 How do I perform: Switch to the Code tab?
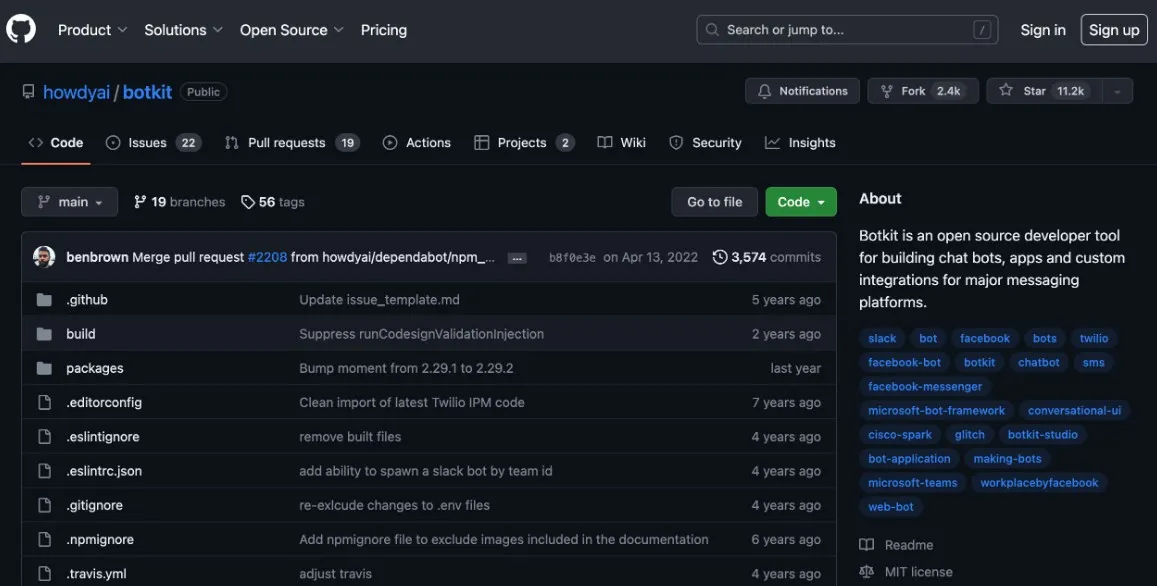click(55, 143)
